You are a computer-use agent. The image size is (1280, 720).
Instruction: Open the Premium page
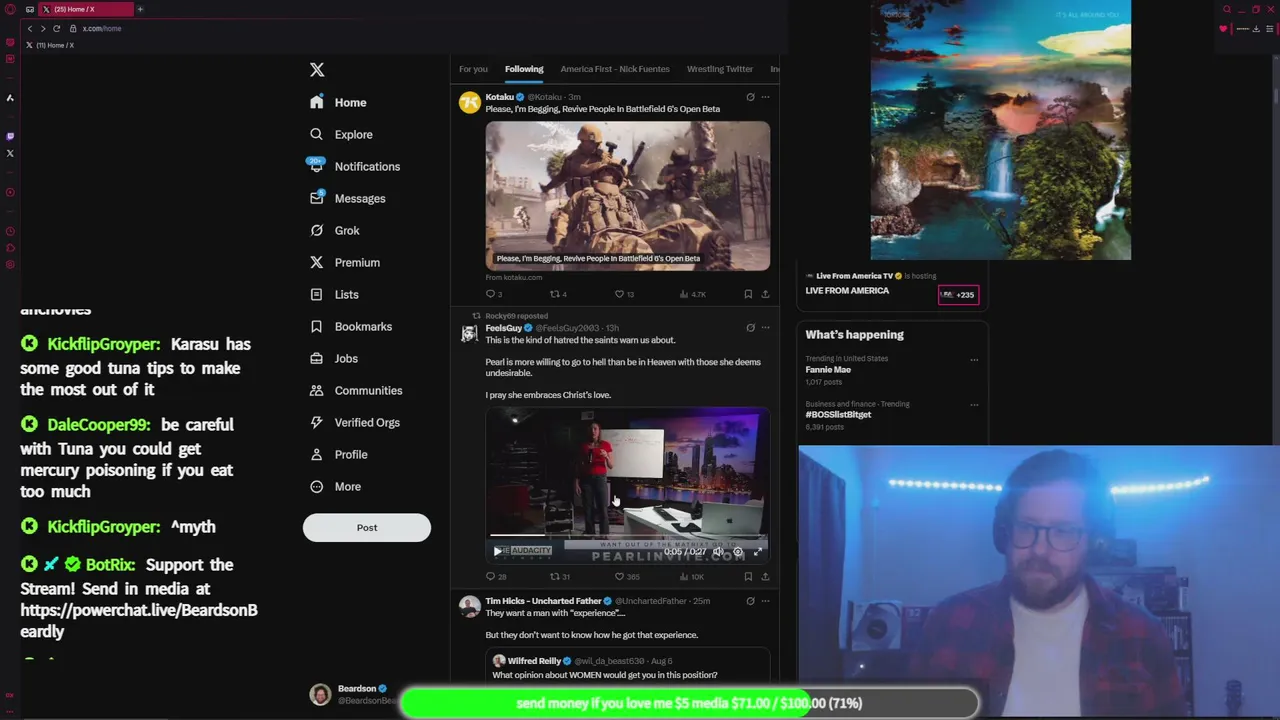(344, 262)
